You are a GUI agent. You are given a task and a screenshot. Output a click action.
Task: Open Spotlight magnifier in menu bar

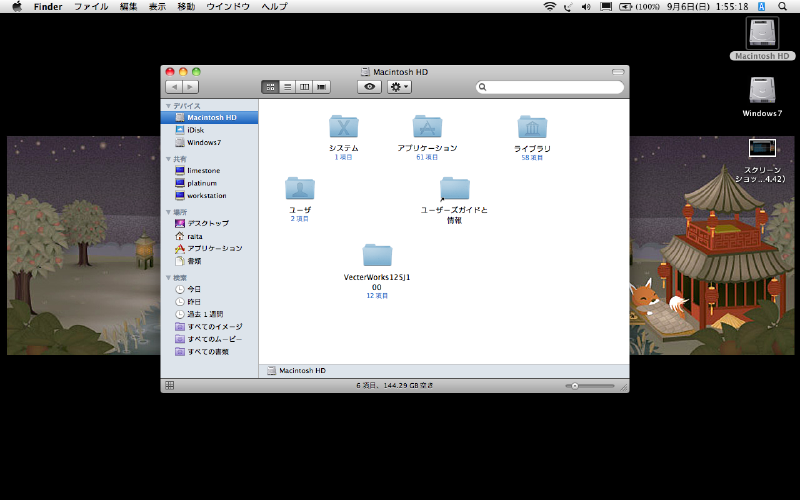(x=782, y=7)
